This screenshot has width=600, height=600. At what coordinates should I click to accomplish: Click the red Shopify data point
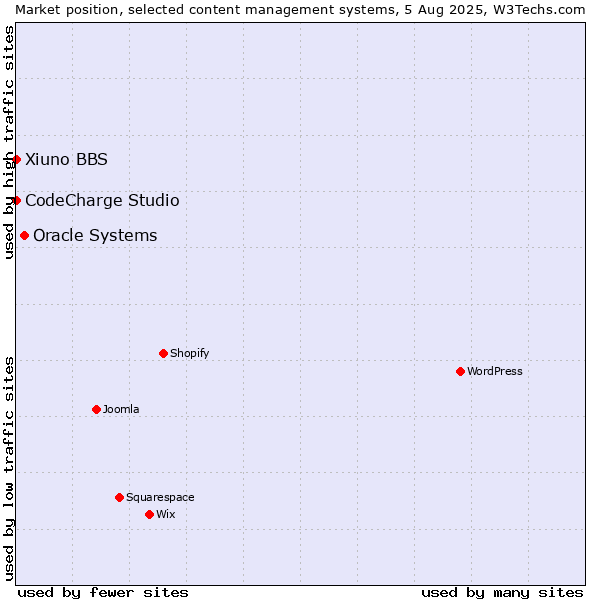(x=163, y=353)
